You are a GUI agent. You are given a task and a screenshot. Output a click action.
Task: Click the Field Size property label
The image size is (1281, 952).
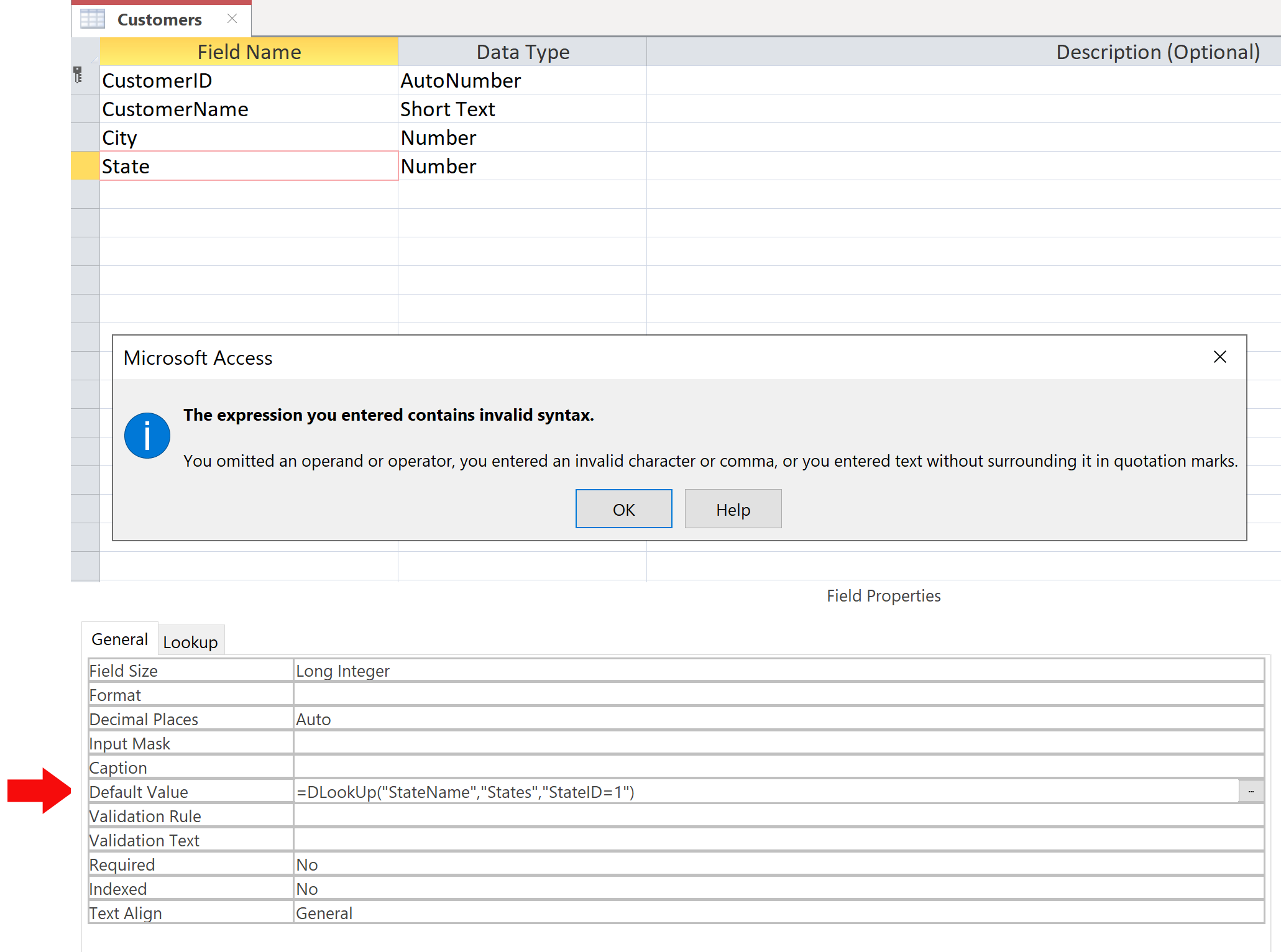tap(123, 671)
